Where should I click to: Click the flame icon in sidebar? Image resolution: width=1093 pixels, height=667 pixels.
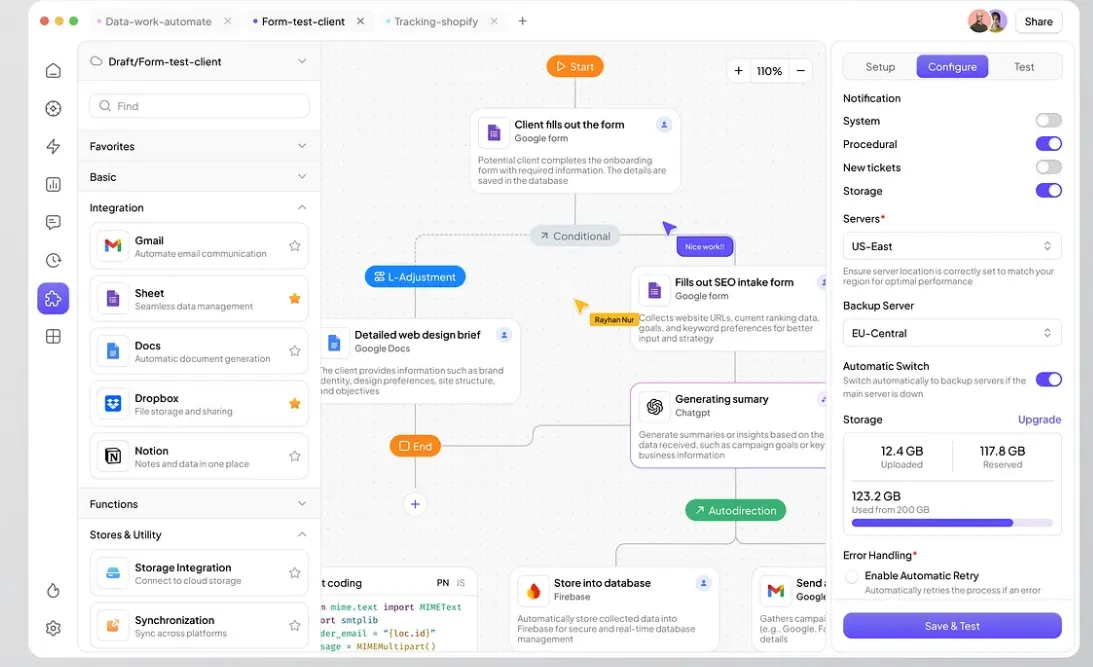(53, 590)
